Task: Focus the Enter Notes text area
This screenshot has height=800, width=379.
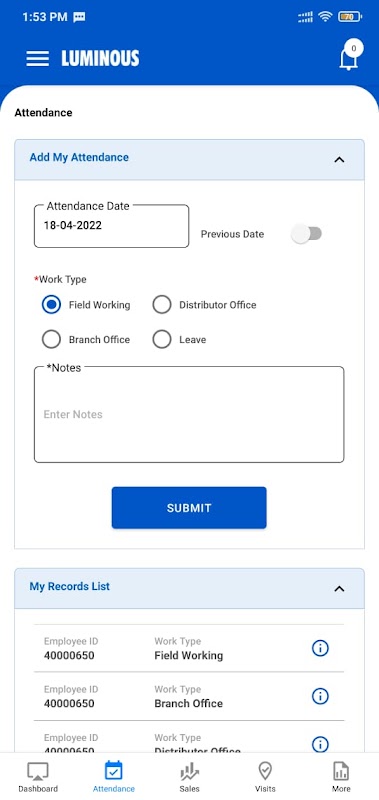Action: click(189, 414)
